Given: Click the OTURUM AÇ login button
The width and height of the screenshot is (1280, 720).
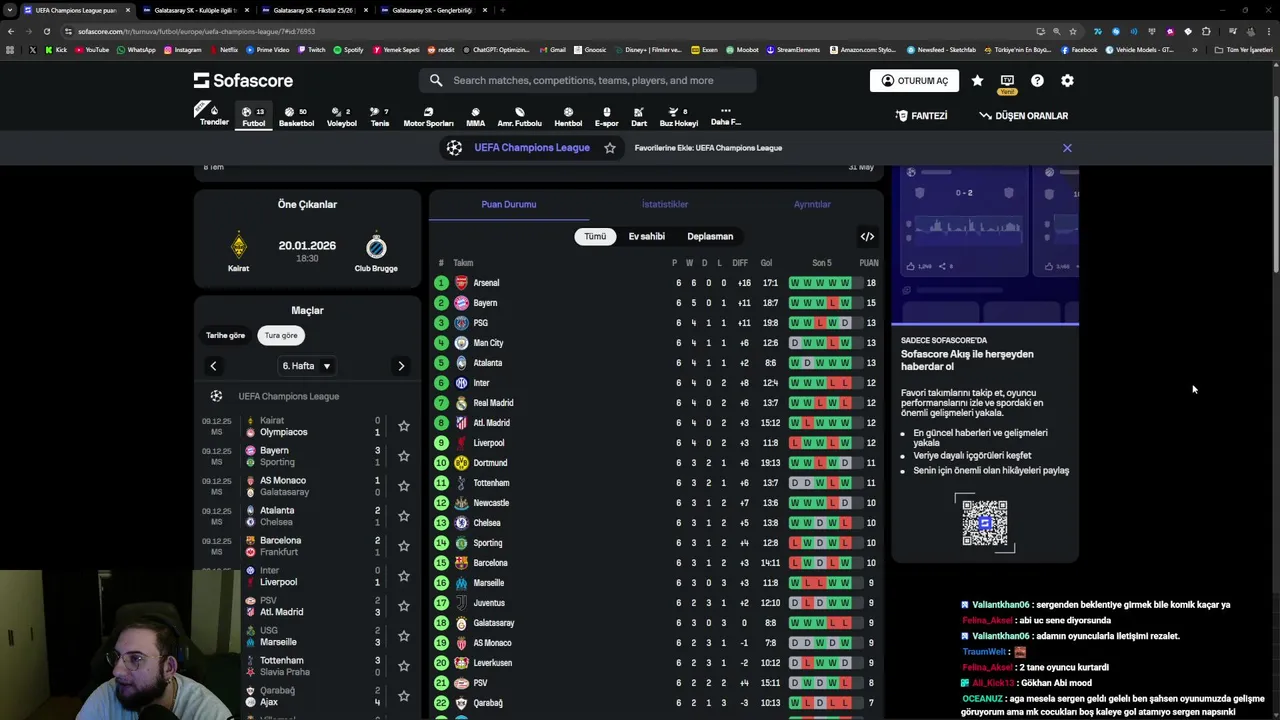Looking at the screenshot, I should (914, 81).
